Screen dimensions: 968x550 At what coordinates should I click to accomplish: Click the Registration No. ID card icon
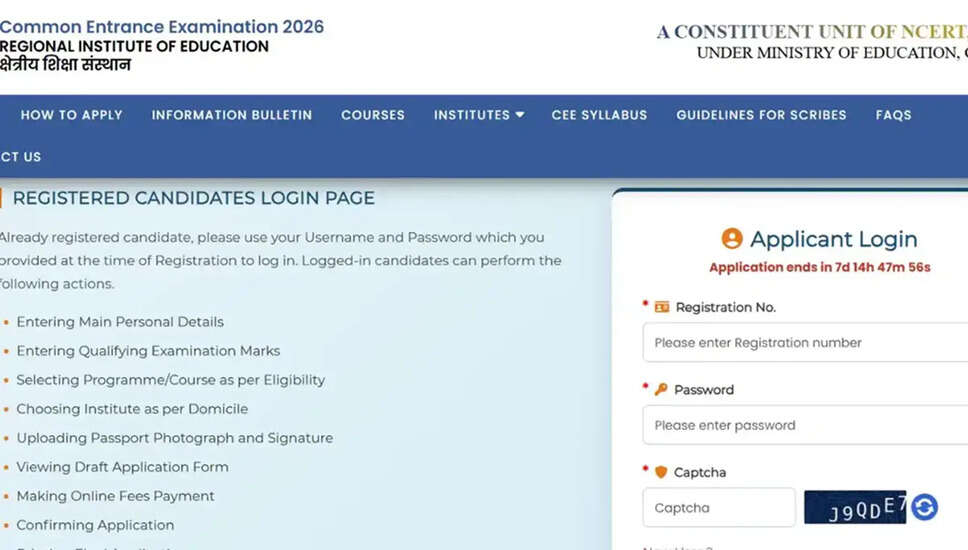pyautogui.click(x=662, y=307)
